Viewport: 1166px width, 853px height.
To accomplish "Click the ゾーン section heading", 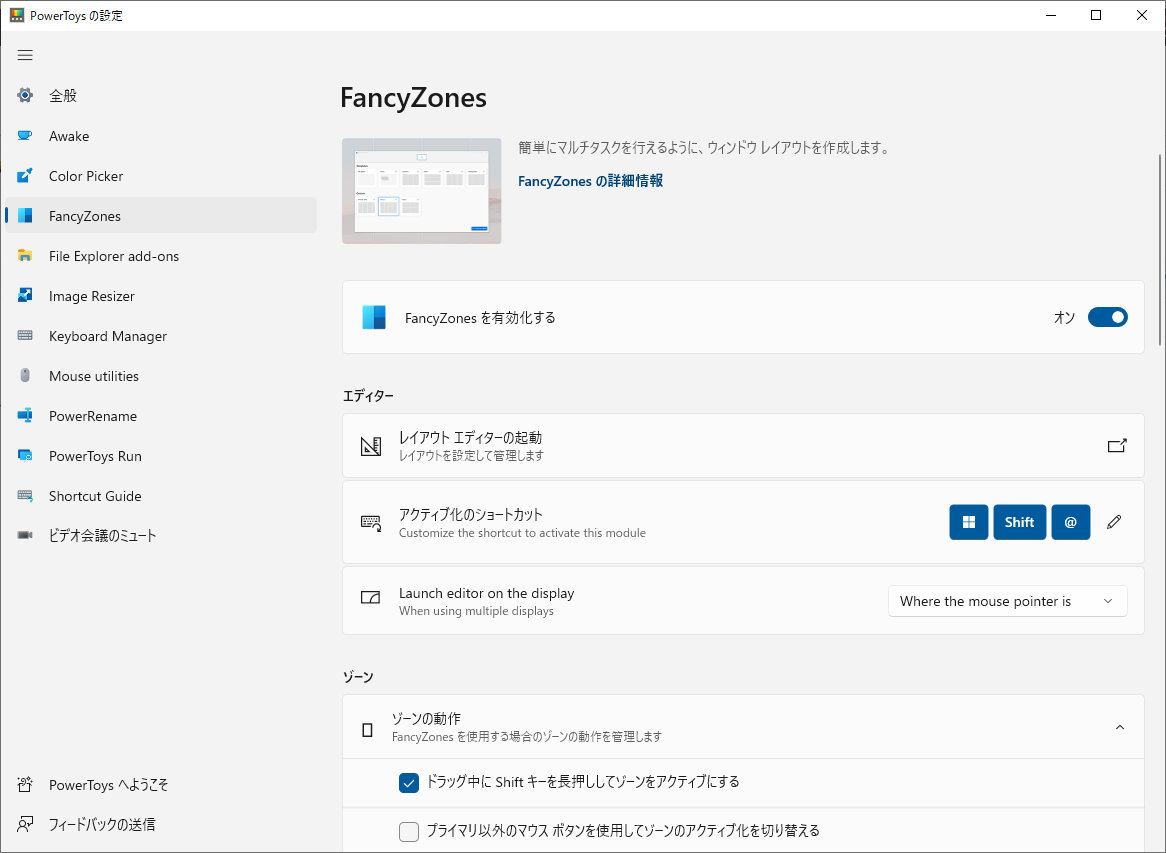I will [x=358, y=677].
